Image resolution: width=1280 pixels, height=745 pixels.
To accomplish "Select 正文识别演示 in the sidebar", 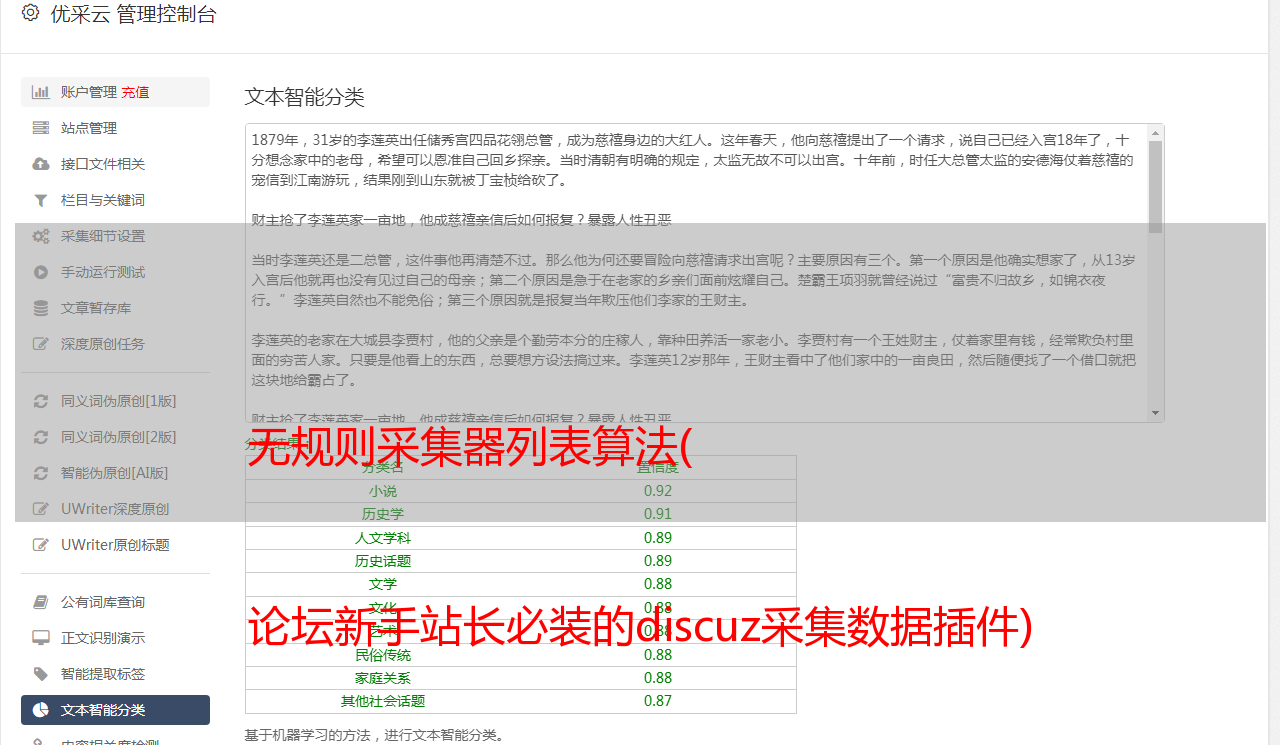I will tap(115, 638).
